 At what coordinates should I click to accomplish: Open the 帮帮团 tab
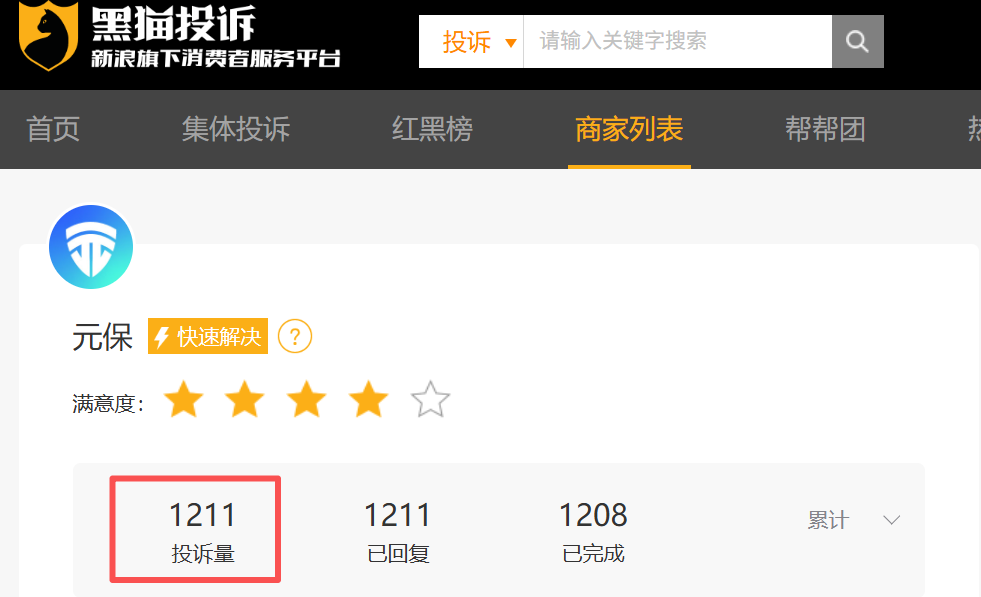pos(825,130)
